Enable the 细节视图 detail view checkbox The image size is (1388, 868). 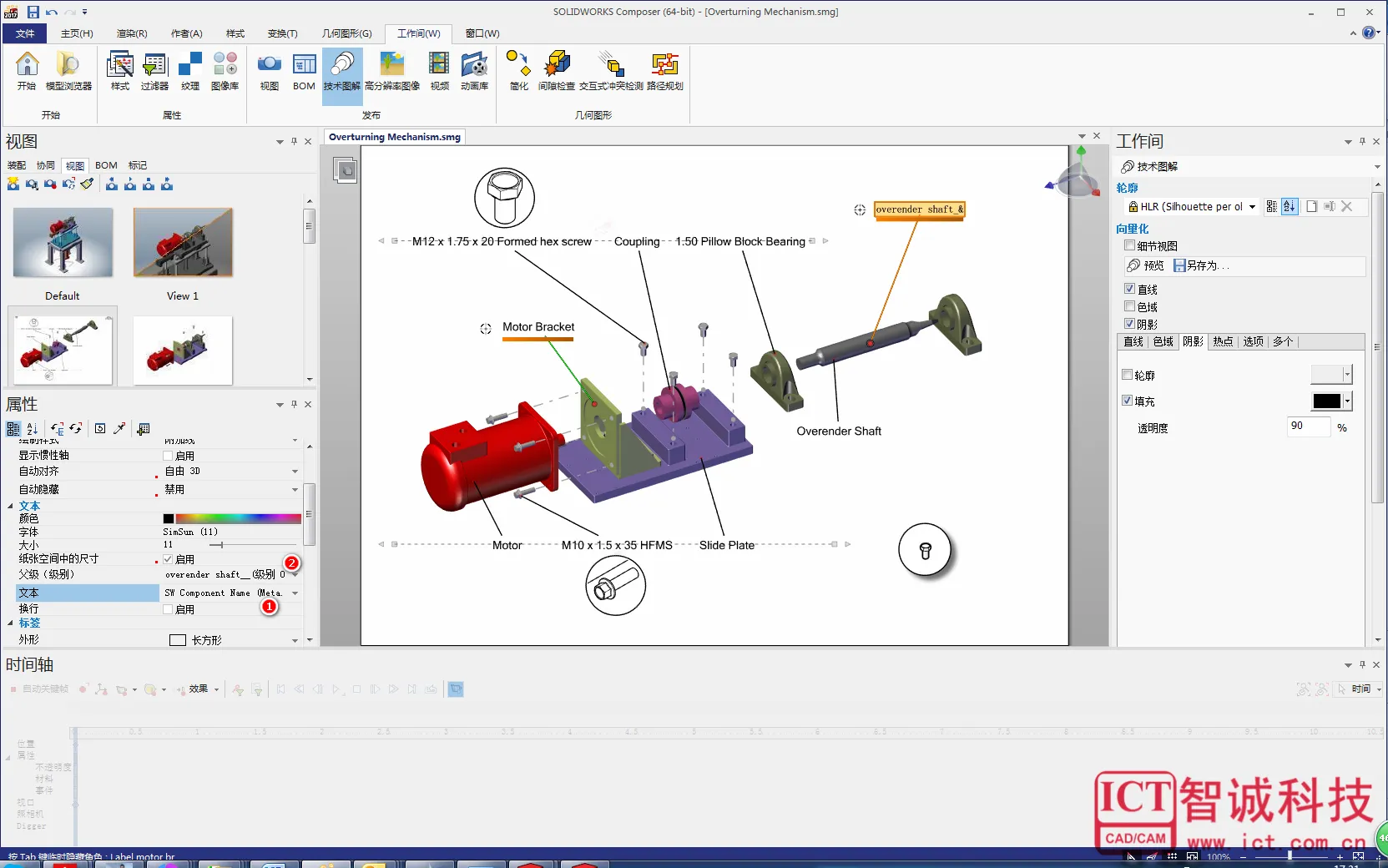point(1129,245)
